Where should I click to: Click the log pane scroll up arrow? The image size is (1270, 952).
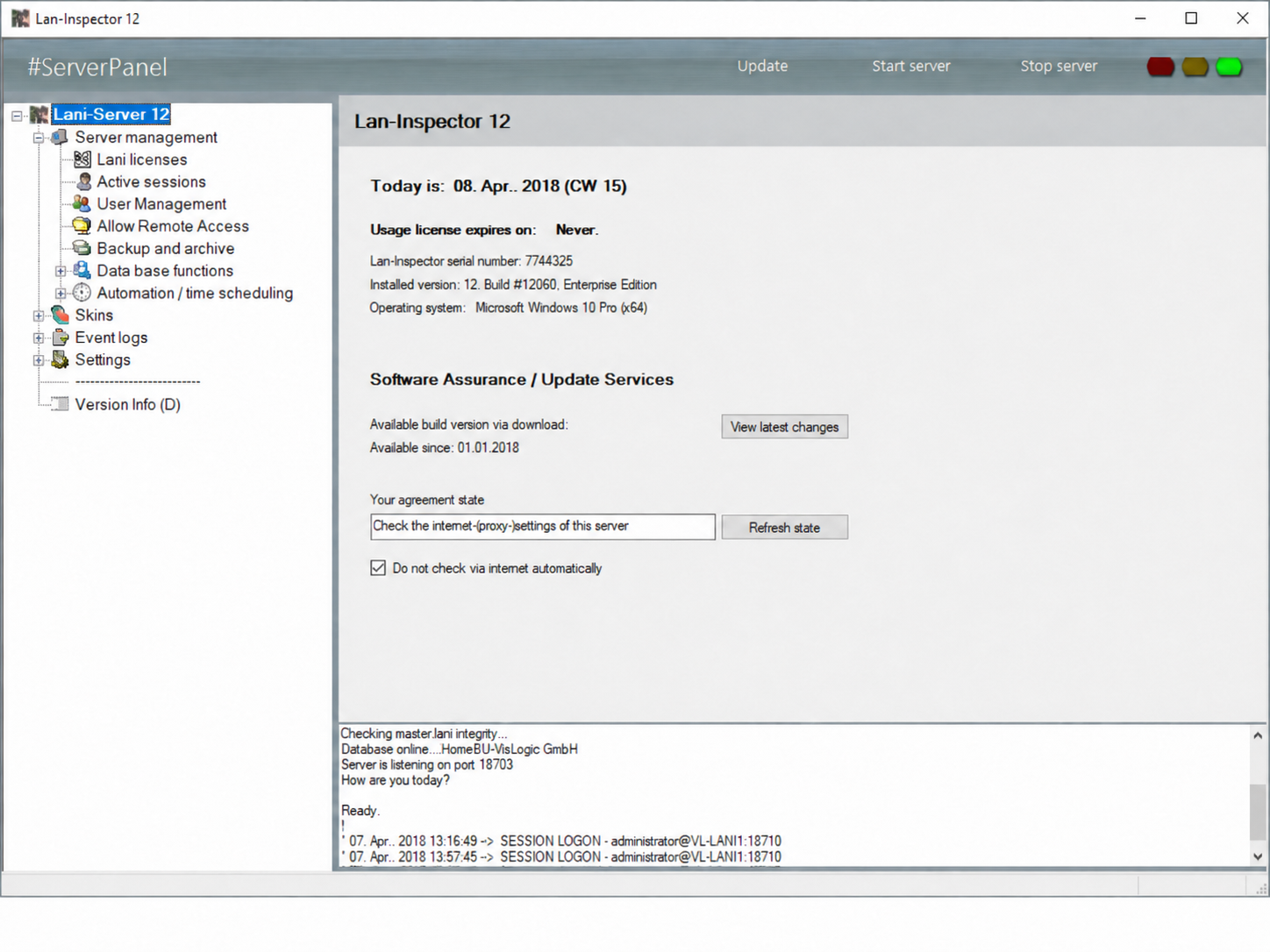coord(1258,736)
